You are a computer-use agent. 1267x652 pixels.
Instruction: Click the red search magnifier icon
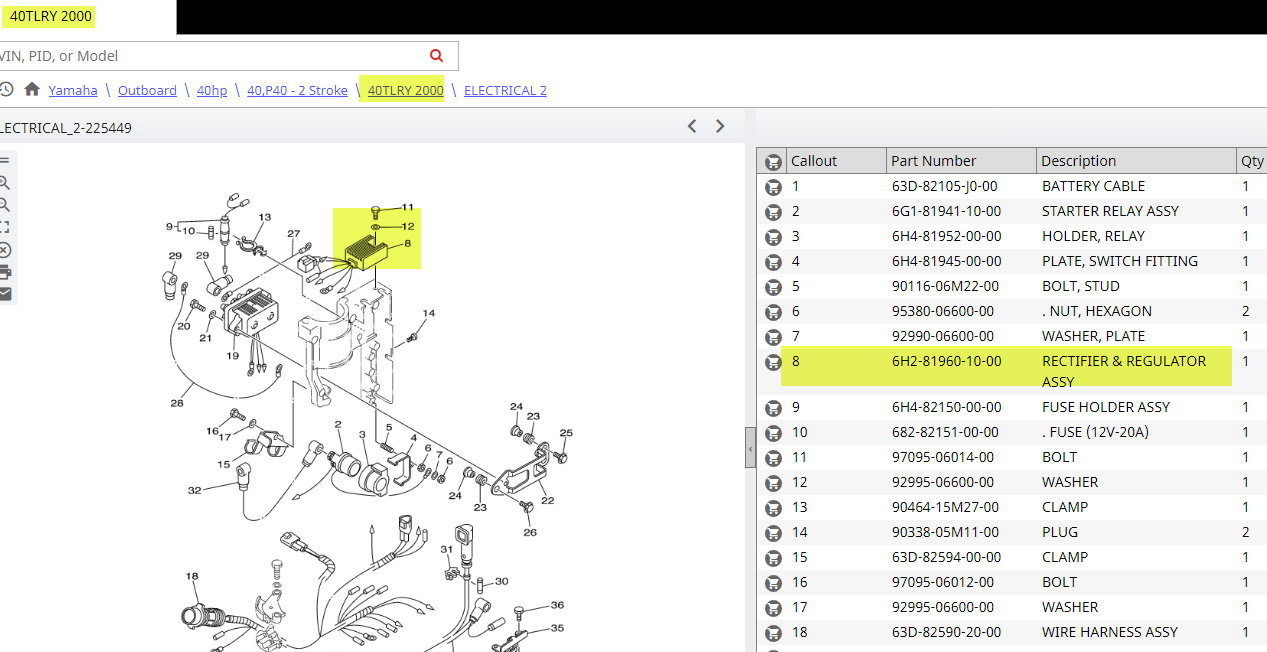click(x=436, y=56)
